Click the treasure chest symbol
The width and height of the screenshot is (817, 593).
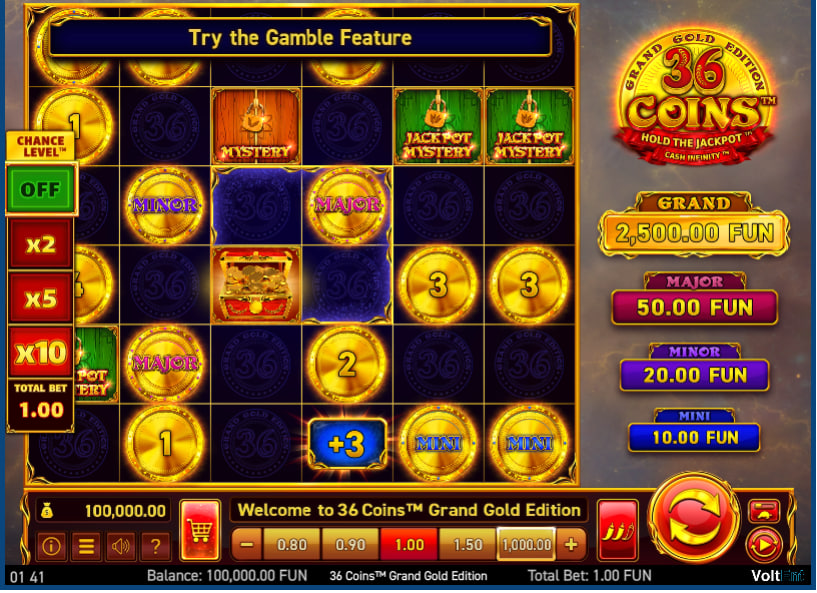256,285
